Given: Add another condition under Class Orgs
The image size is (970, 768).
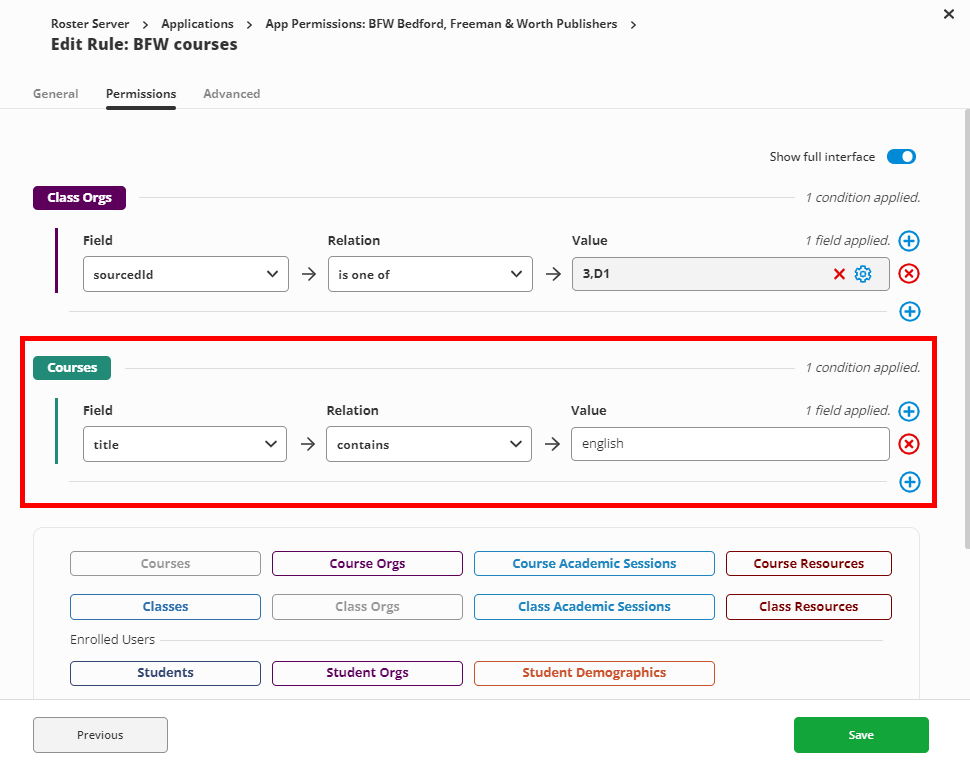Looking at the screenshot, I should point(909,311).
